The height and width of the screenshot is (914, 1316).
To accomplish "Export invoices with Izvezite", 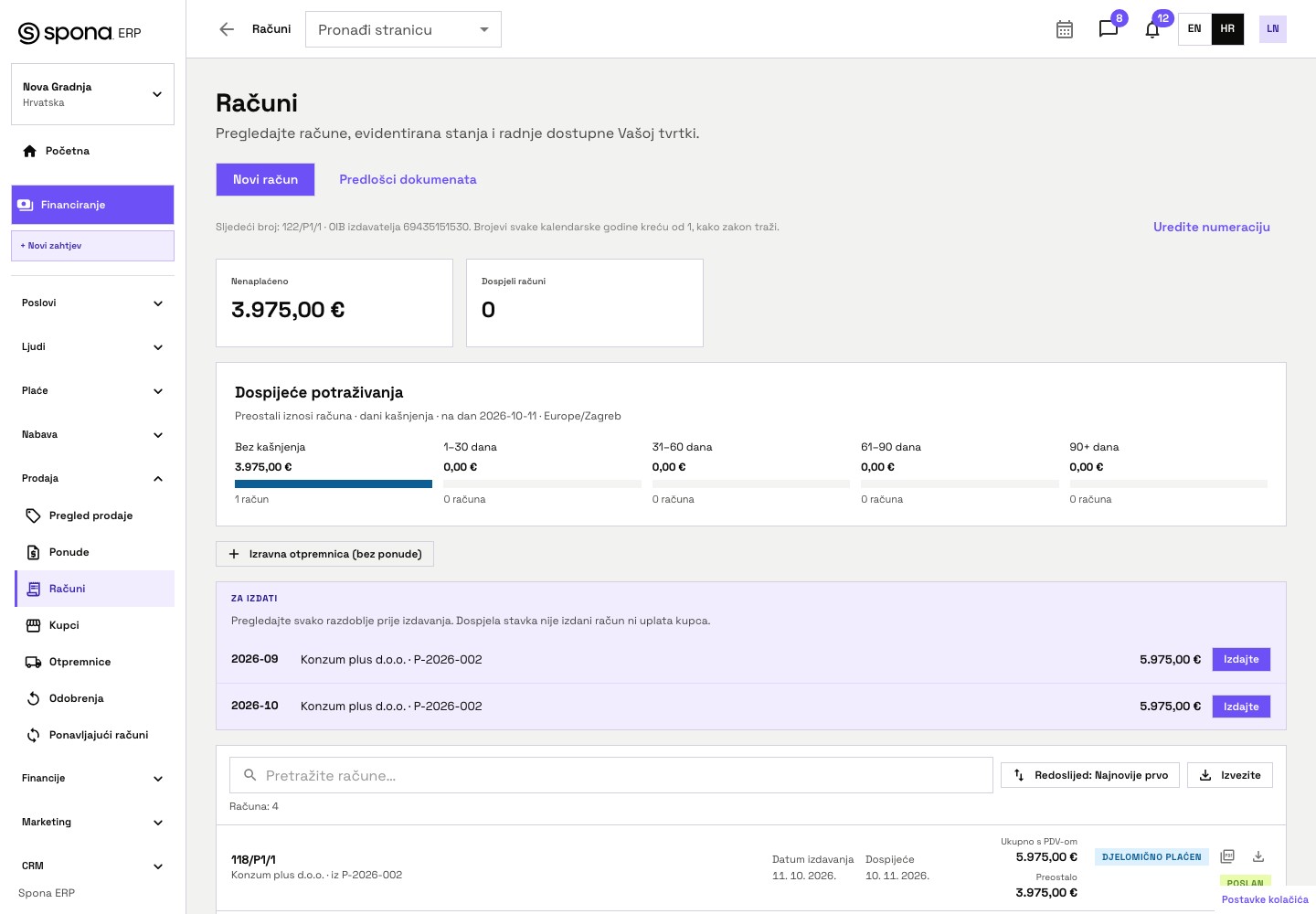I will tap(1230, 775).
